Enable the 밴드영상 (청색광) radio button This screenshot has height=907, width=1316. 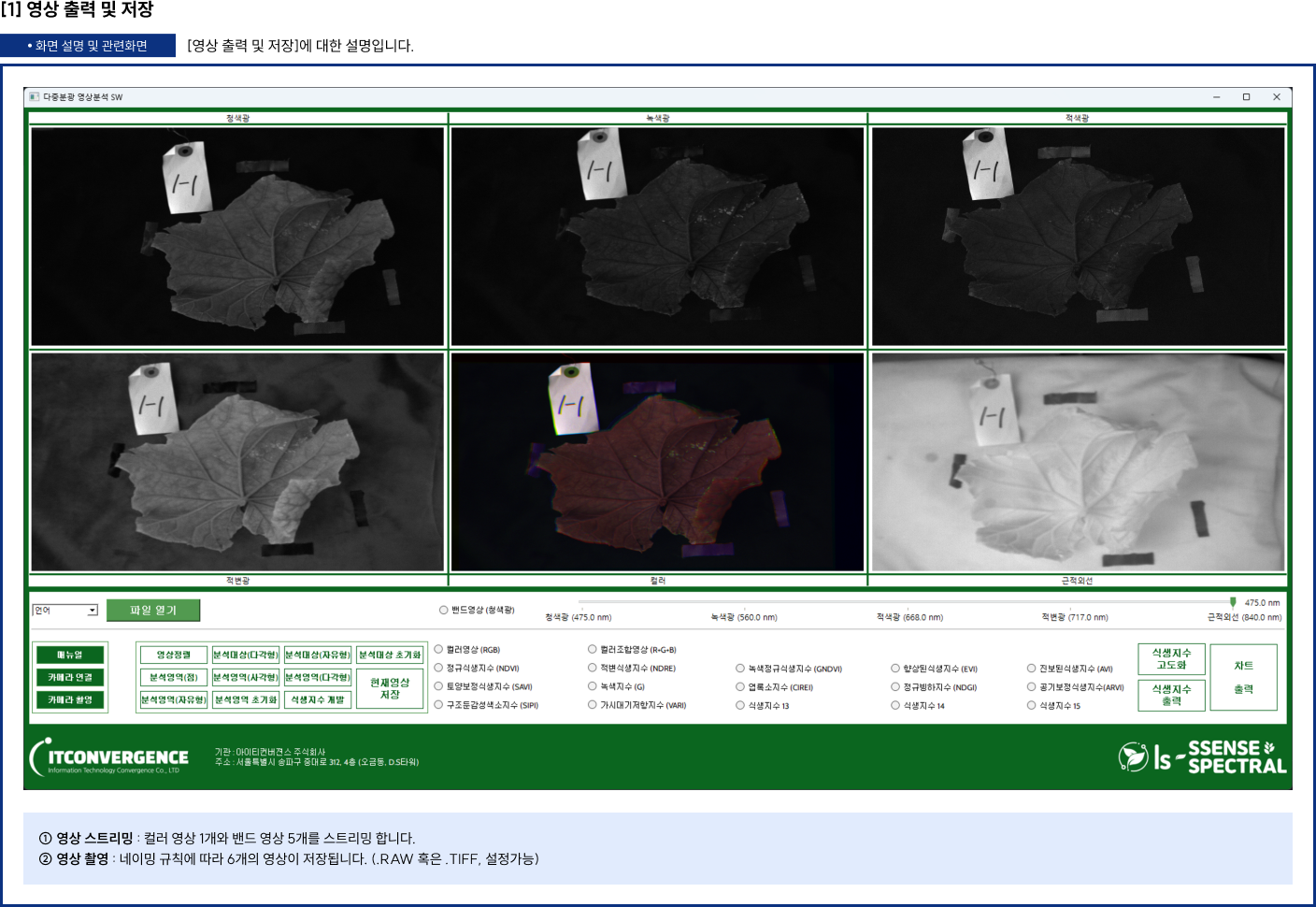point(444,611)
